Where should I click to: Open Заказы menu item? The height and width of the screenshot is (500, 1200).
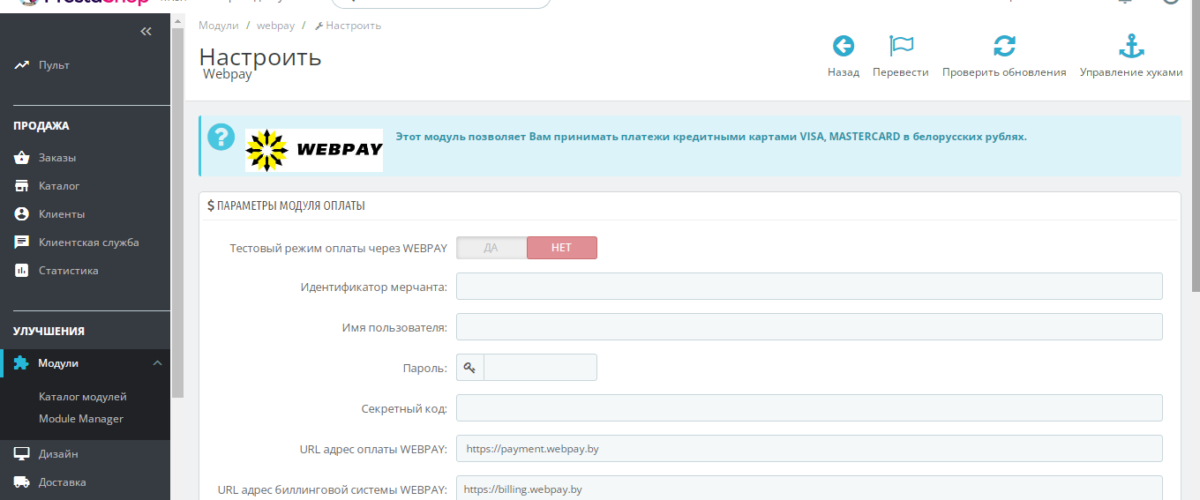point(57,158)
